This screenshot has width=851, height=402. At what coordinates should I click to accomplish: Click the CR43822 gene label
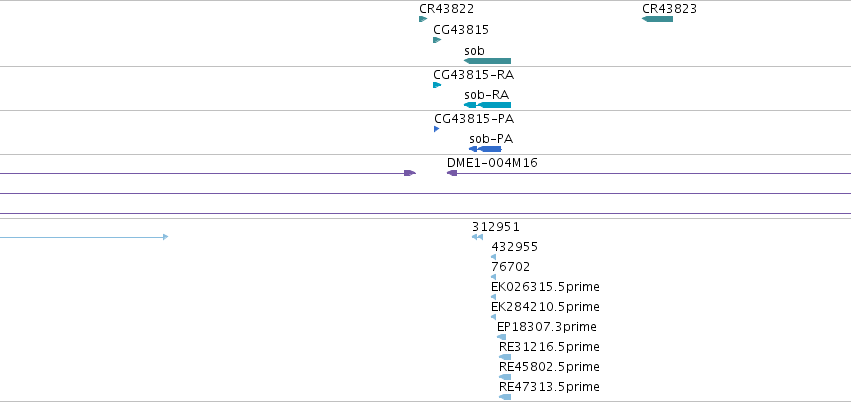[x=446, y=9]
